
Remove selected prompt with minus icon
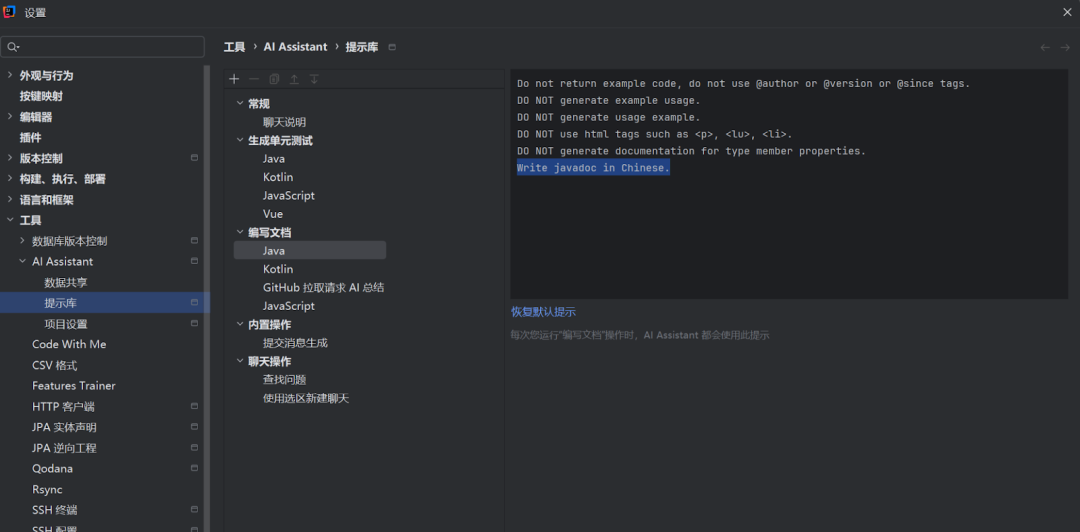(x=254, y=79)
